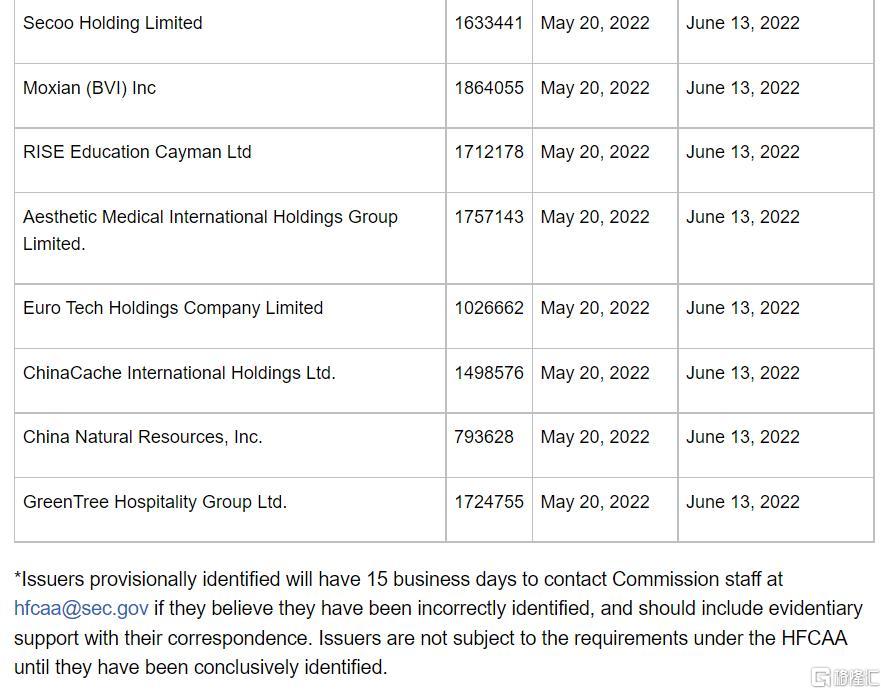The height and width of the screenshot is (694, 887).
Task: Select ChinaCache International Holdings Ltd. cell
Action: [230, 381]
